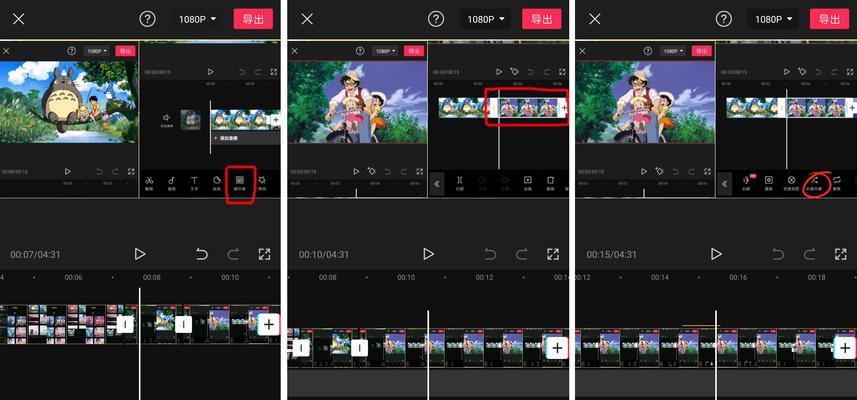
Task: Open help in the 00:15/04:31 editor
Action: point(724,19)
